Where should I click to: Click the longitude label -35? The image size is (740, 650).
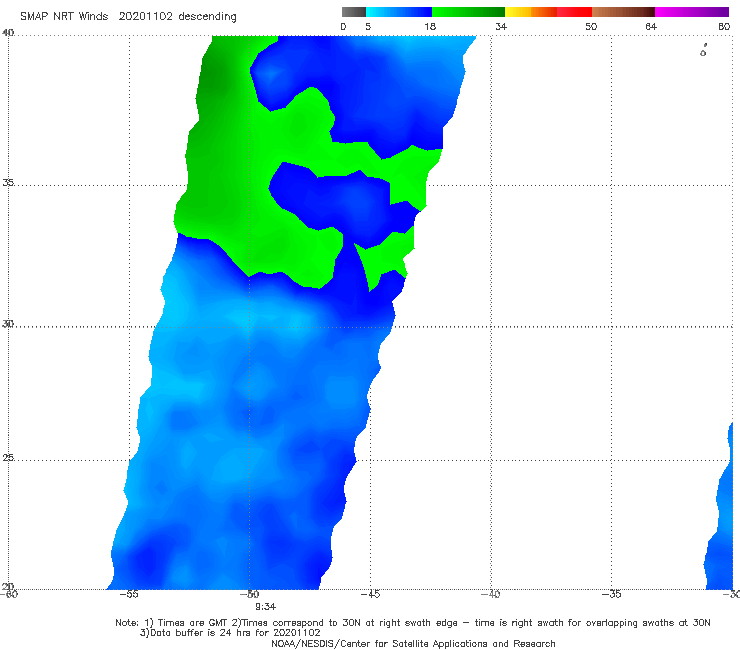pos(612,594)
